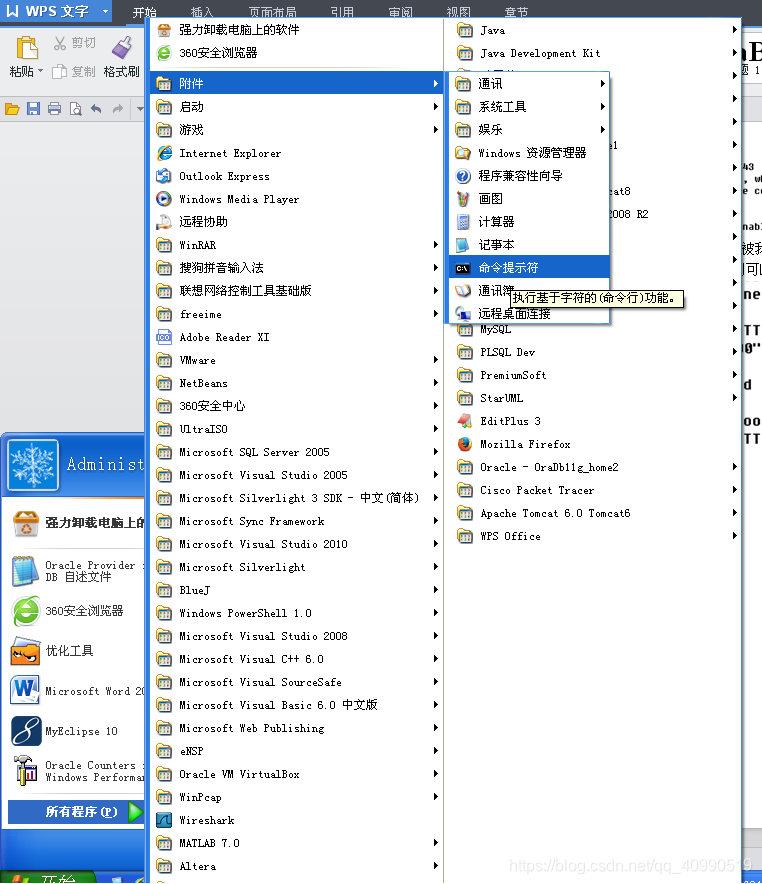Open the WPS 文字 application menu dropdown
Screen dimensions: 762x884
(x=105, y=11)
